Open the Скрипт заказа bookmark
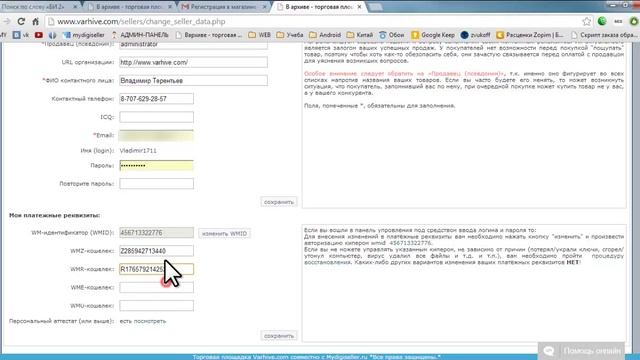The width and height of the screenshot is (640, 360). point(605,35)
